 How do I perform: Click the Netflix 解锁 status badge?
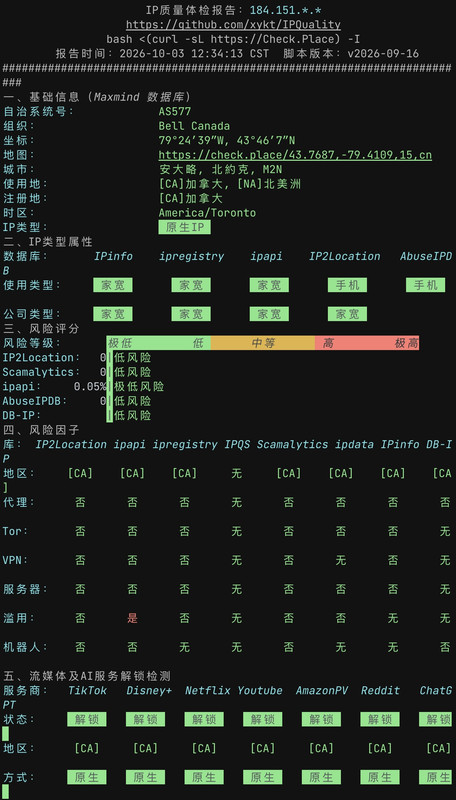(x=204, y=719)
